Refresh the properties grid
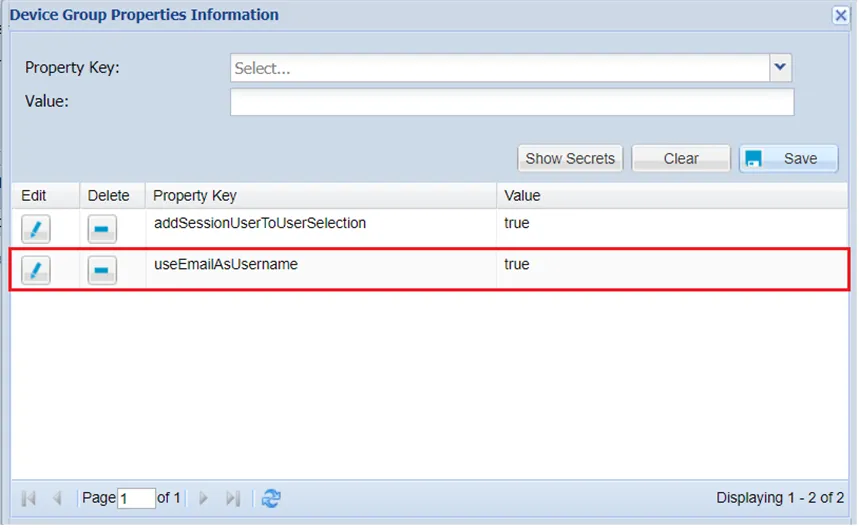Screen dimensions: 859x528 (x=271, y=498)
